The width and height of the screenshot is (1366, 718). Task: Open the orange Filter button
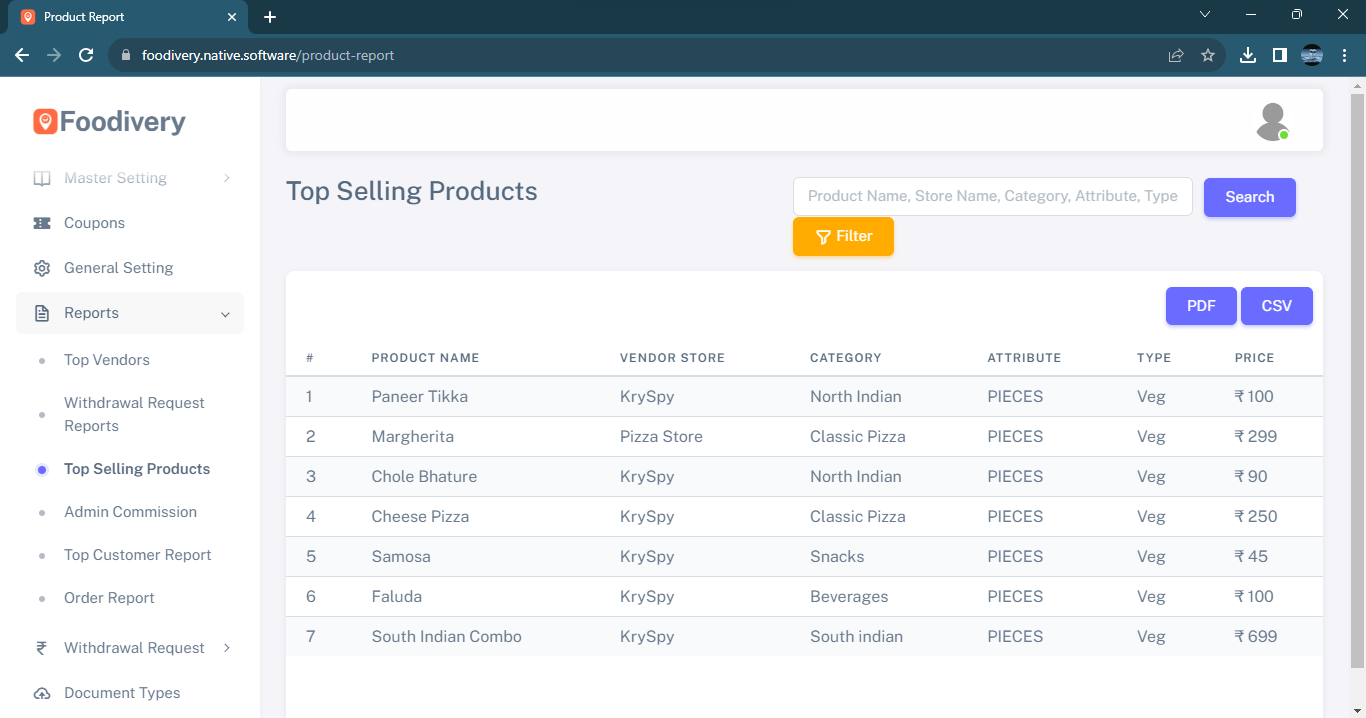click(843, 237)
